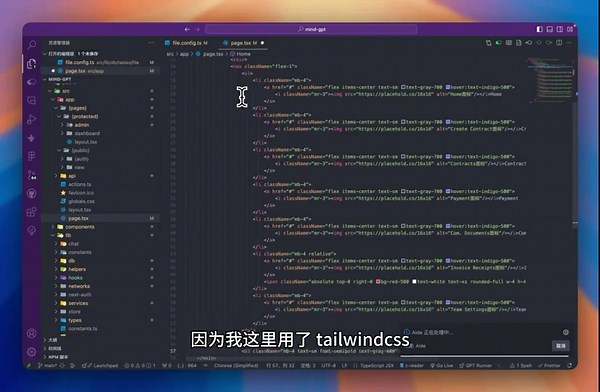Open the Extensions view in the activity bar
The height and width of the screenshot is (392, 600).
tap(32, 212)
